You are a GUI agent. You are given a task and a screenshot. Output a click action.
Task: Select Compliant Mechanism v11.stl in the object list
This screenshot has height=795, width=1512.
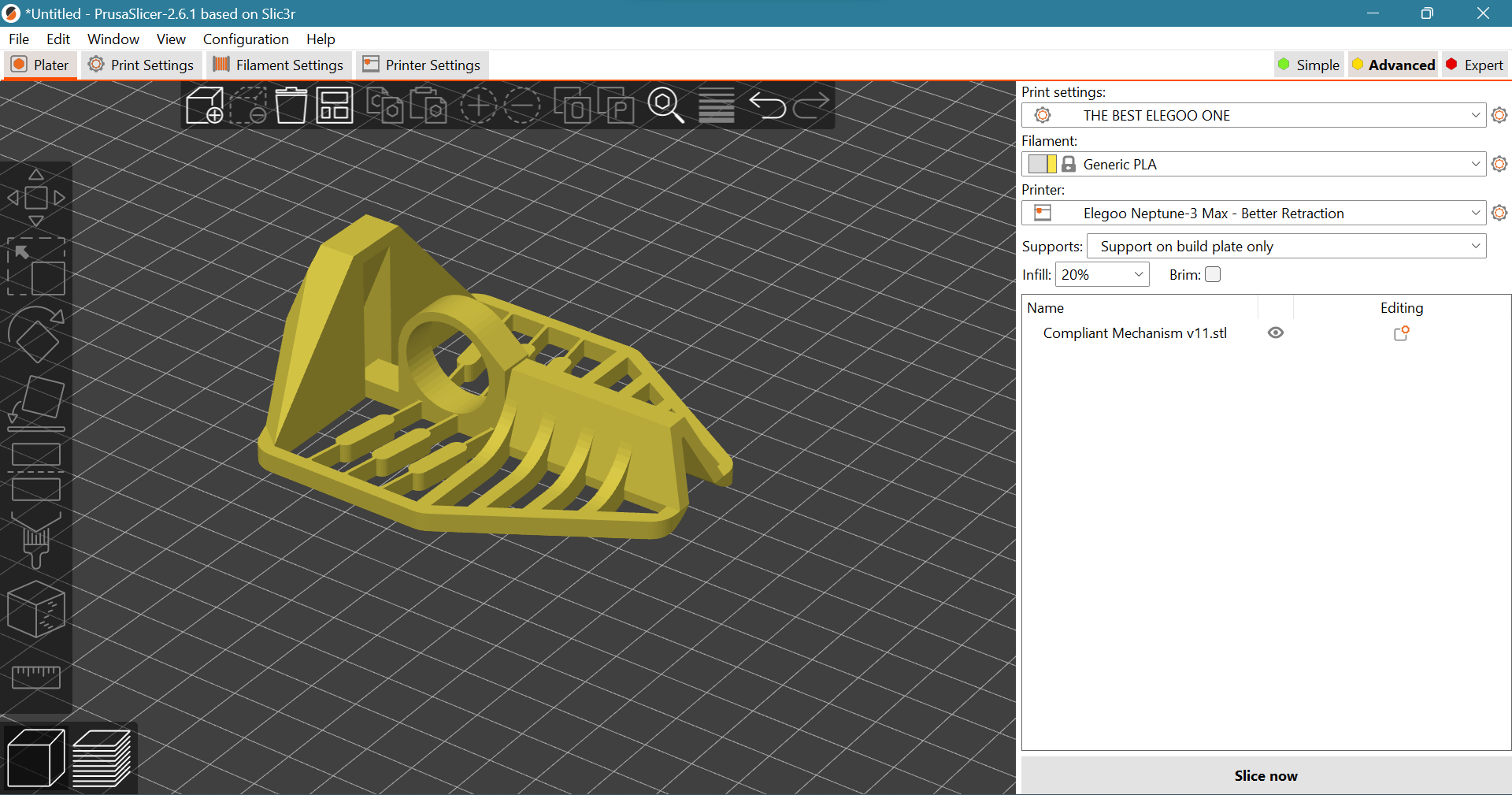pos(1134,332)
